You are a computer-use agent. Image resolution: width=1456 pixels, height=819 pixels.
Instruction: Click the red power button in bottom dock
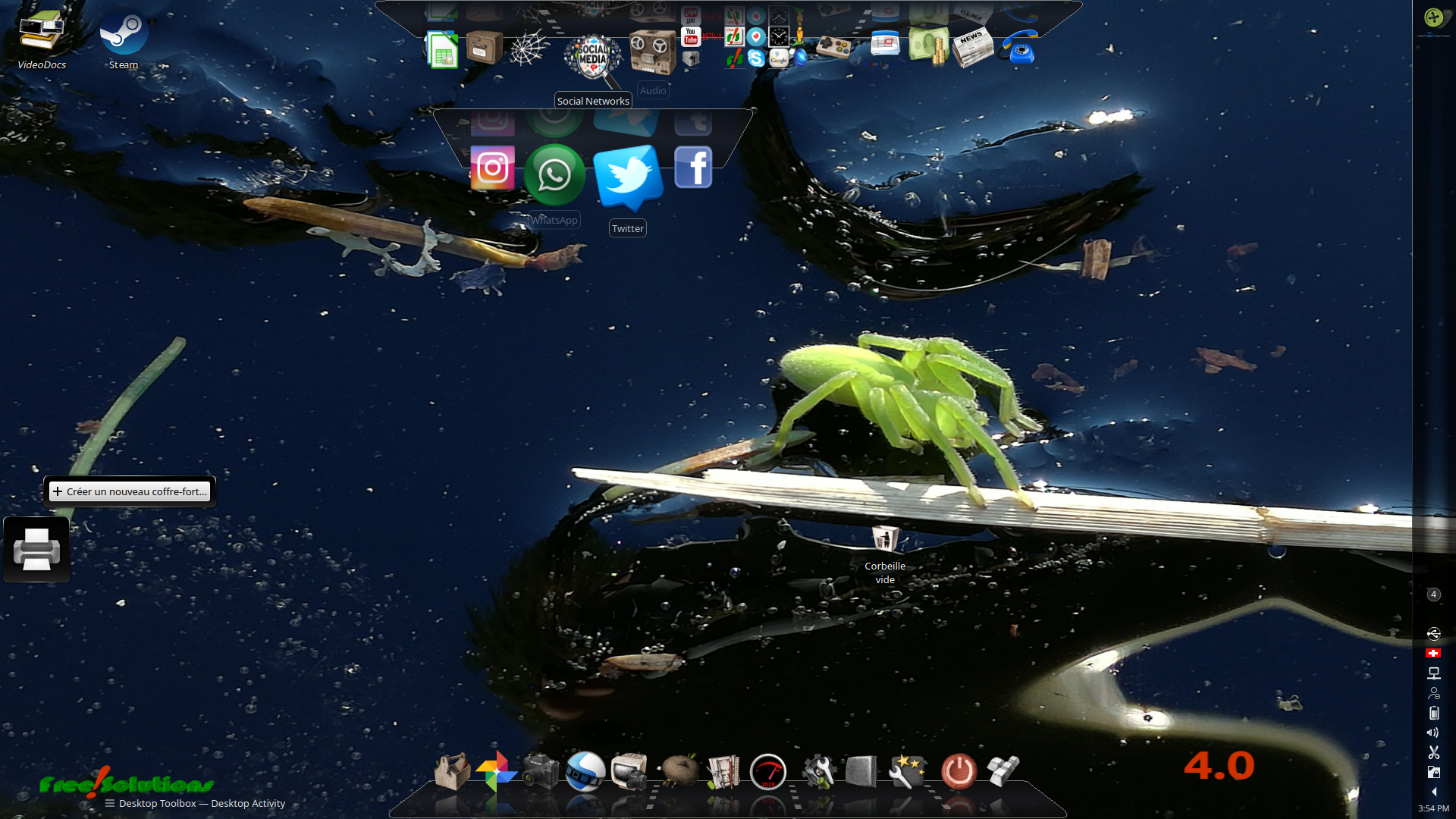coord(959,772)
